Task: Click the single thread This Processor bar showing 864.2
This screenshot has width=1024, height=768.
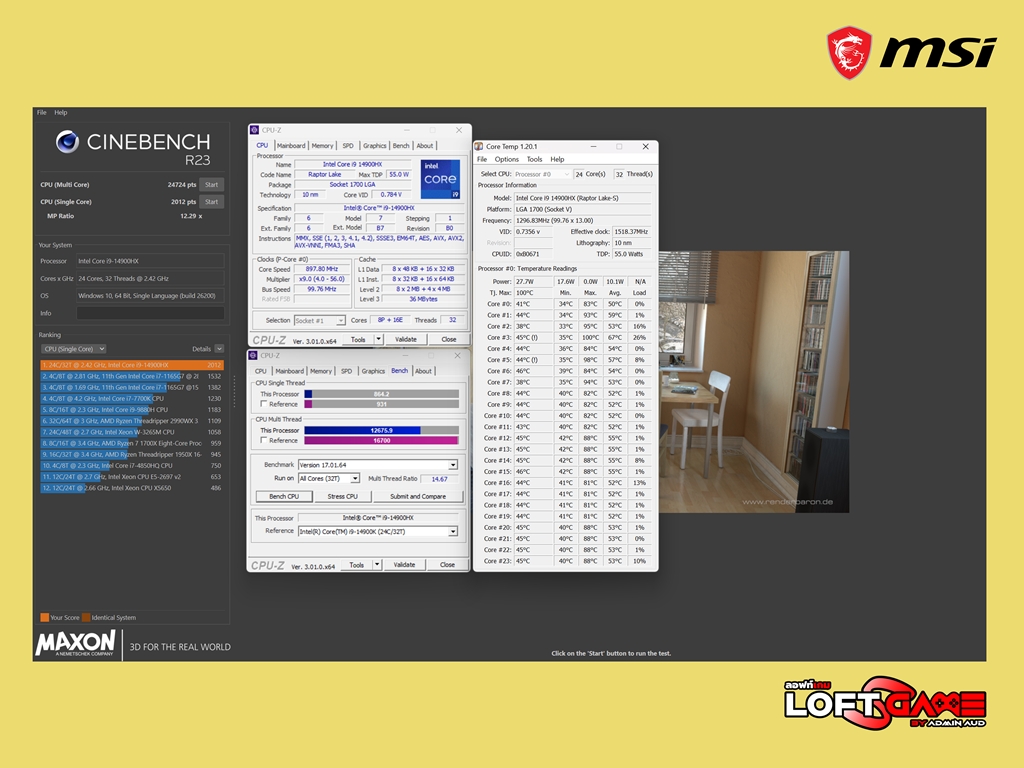Action: tap(381, 394)
